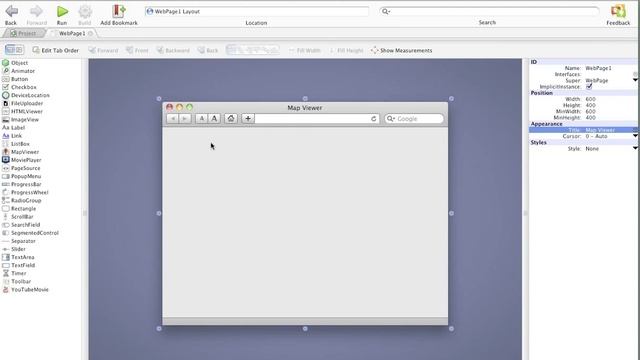Click the Width value 600

(591, 99)
